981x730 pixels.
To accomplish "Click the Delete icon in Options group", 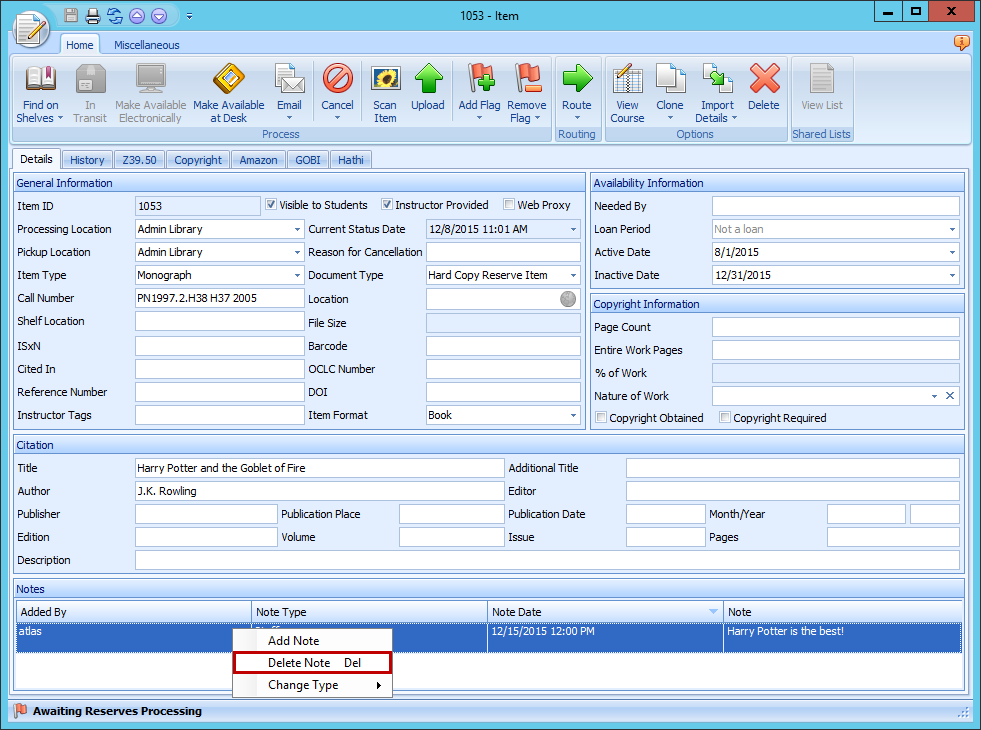I will click(764, 90).
